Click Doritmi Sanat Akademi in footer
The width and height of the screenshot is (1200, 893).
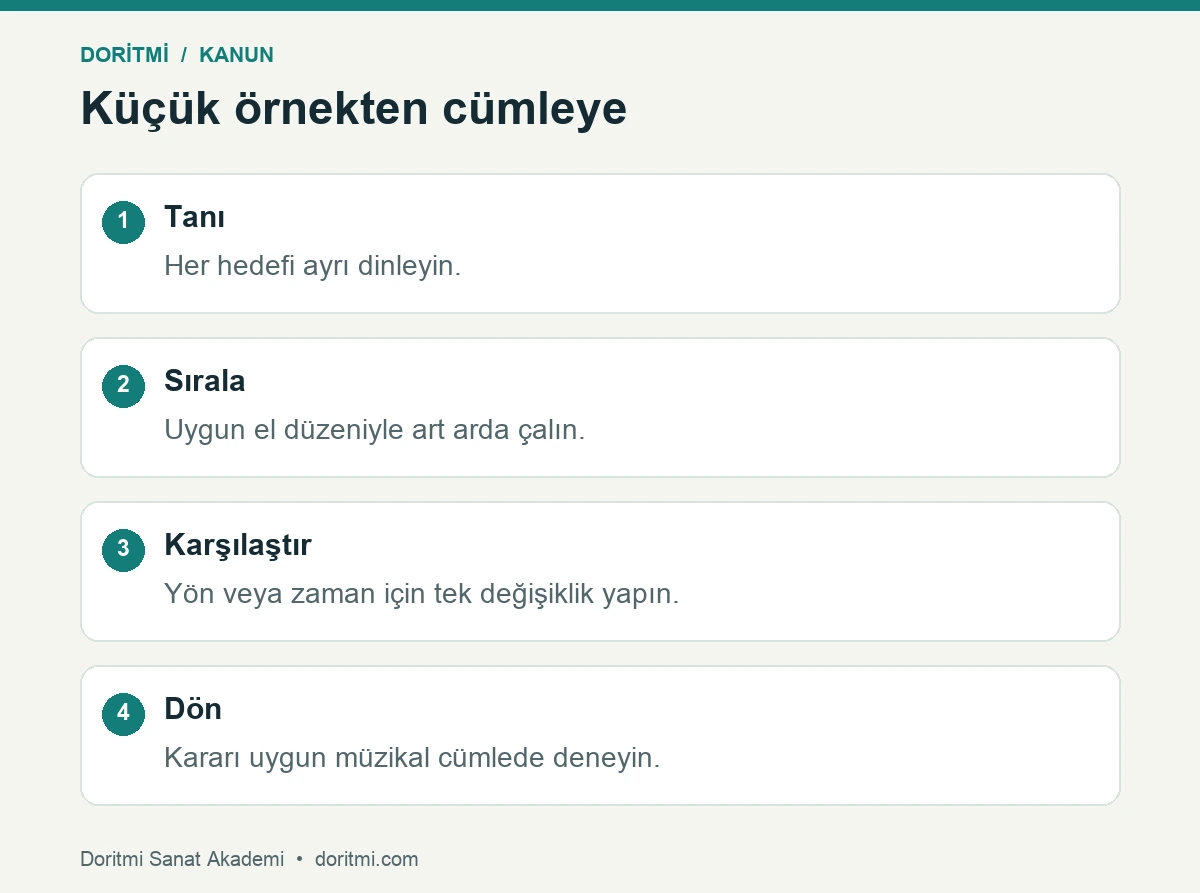point(182,859)
